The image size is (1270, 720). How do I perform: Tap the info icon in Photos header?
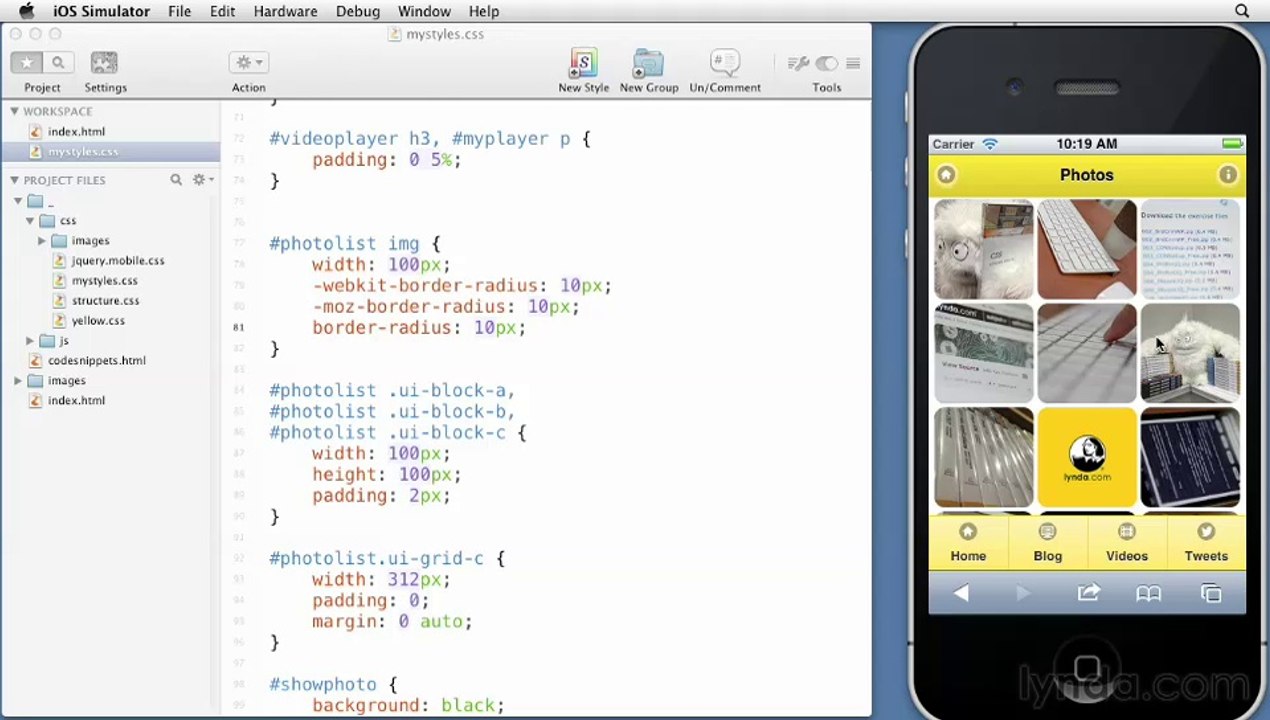point(1227,175)
